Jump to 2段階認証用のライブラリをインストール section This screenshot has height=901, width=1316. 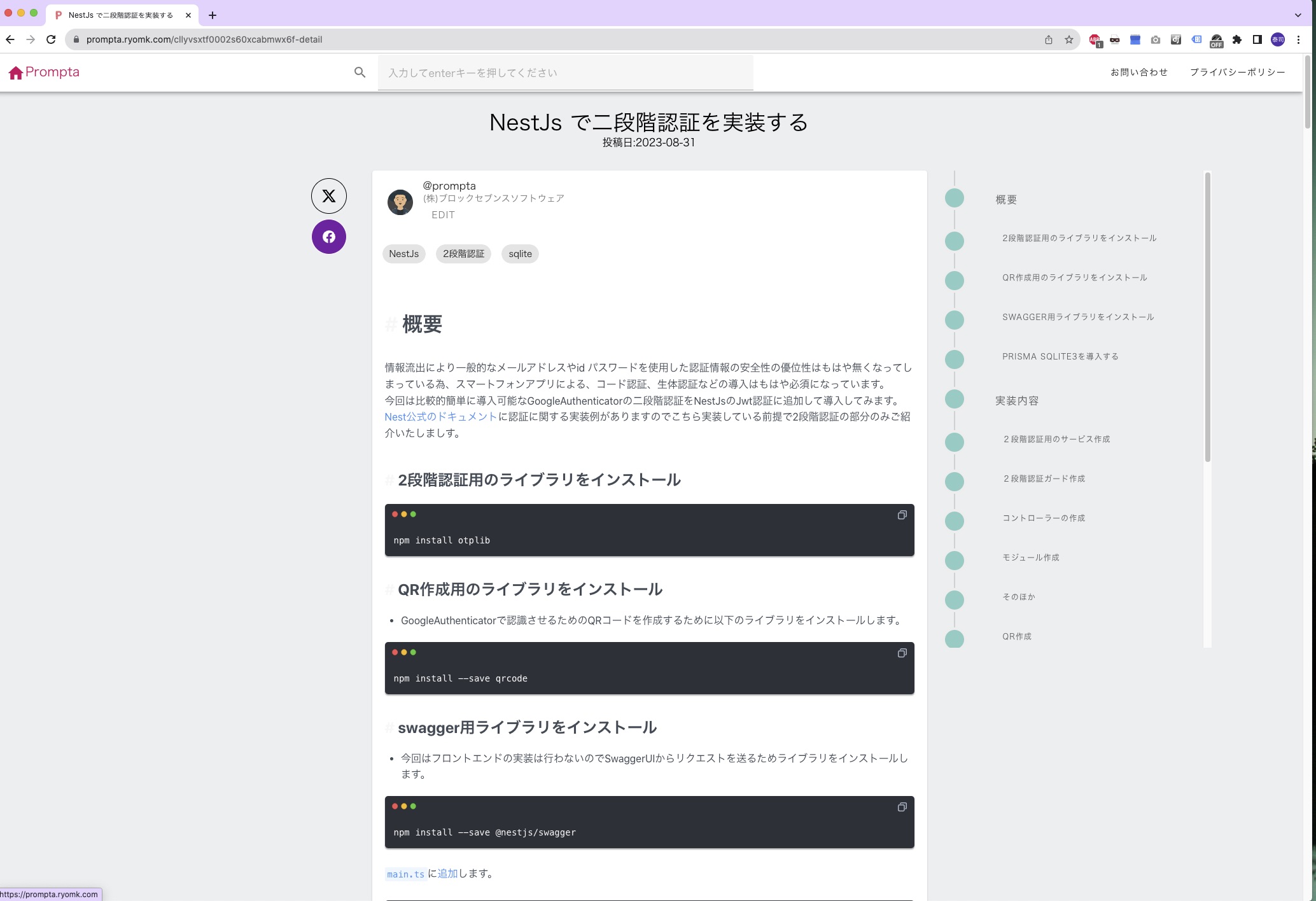click(1079, 238)
